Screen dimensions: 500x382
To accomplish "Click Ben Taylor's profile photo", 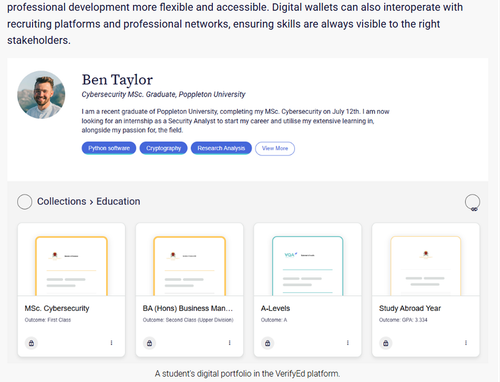I will pyautogui.click(x=41, y=95).
